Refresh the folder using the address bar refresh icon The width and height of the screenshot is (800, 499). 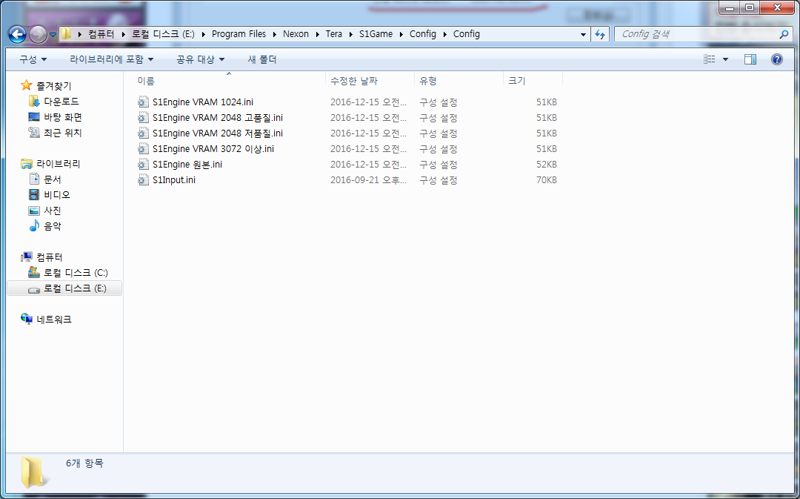click(x=600, y=34)
